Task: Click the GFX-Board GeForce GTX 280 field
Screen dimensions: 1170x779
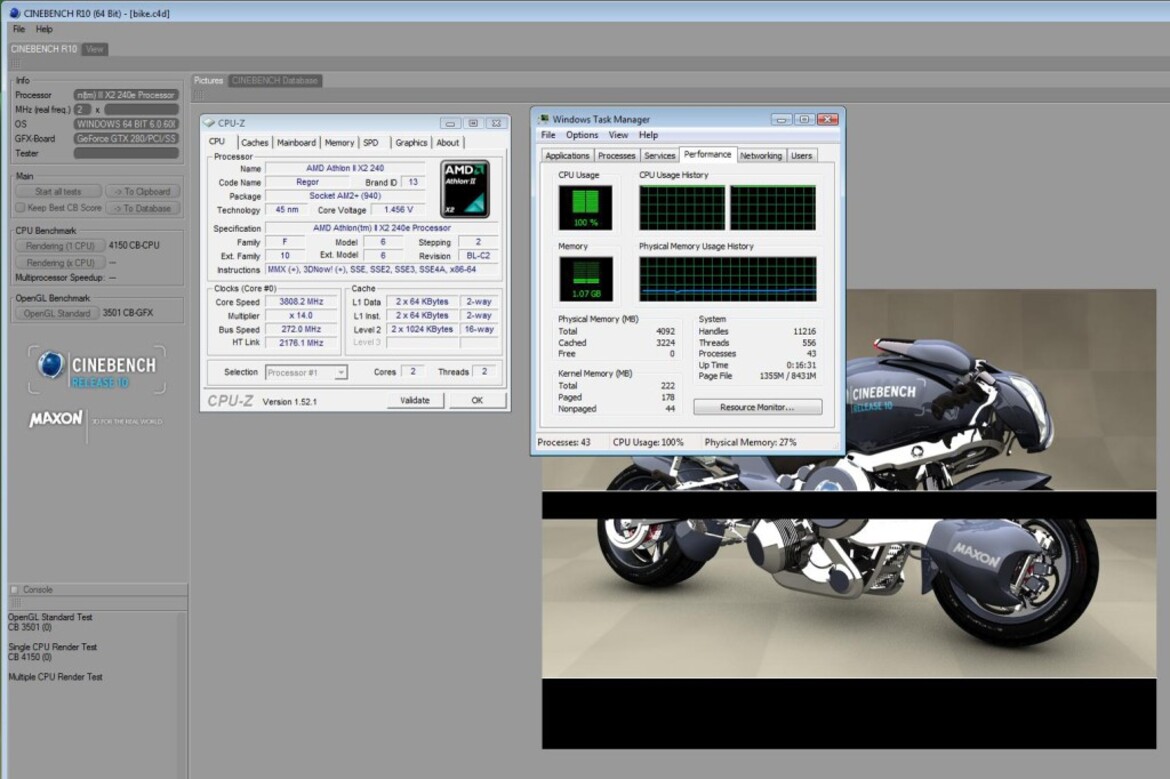Action: pyautogui.click(x=126, y=138)
